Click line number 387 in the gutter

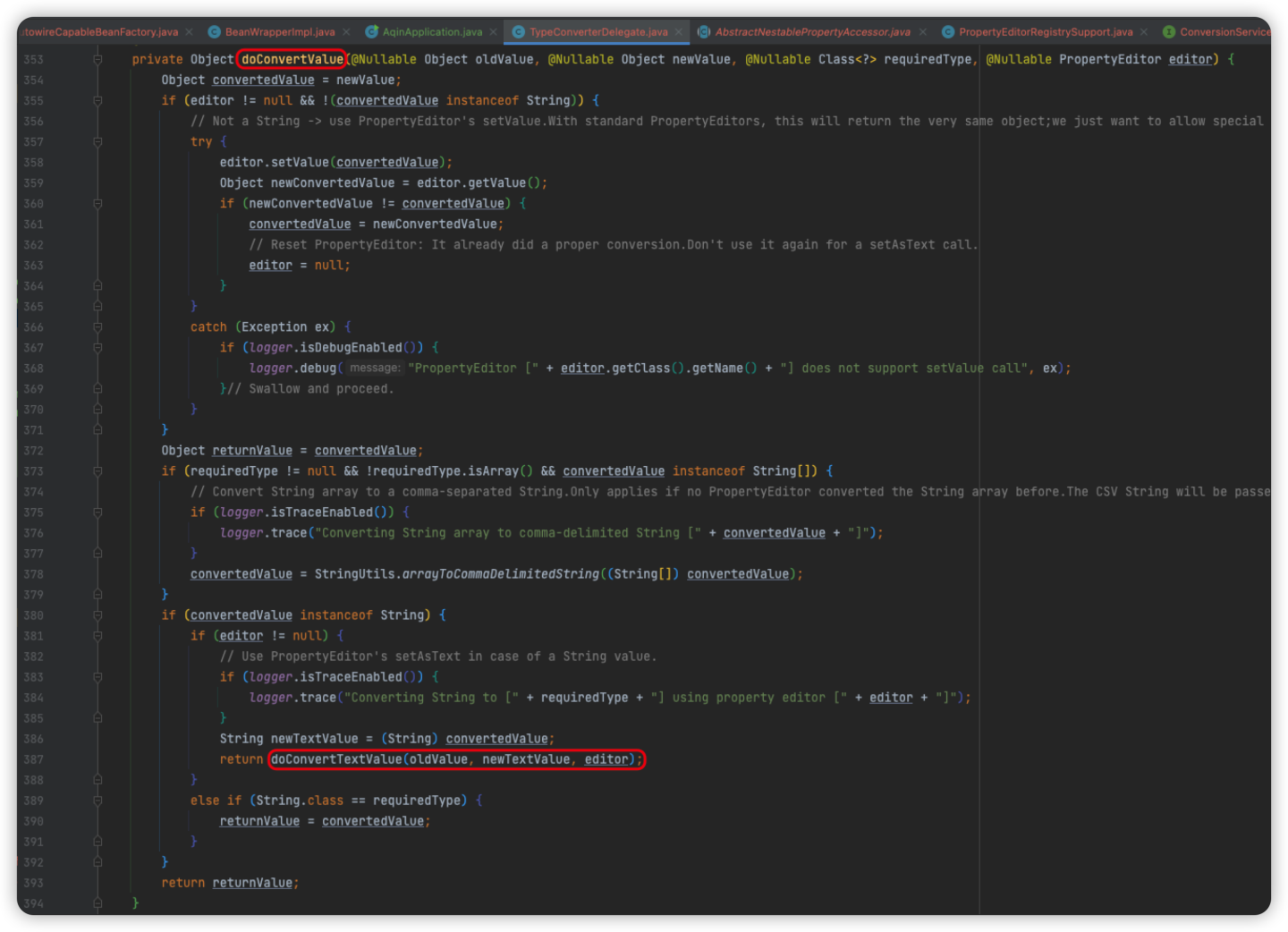pyautogui.click(x=34, y=759)
